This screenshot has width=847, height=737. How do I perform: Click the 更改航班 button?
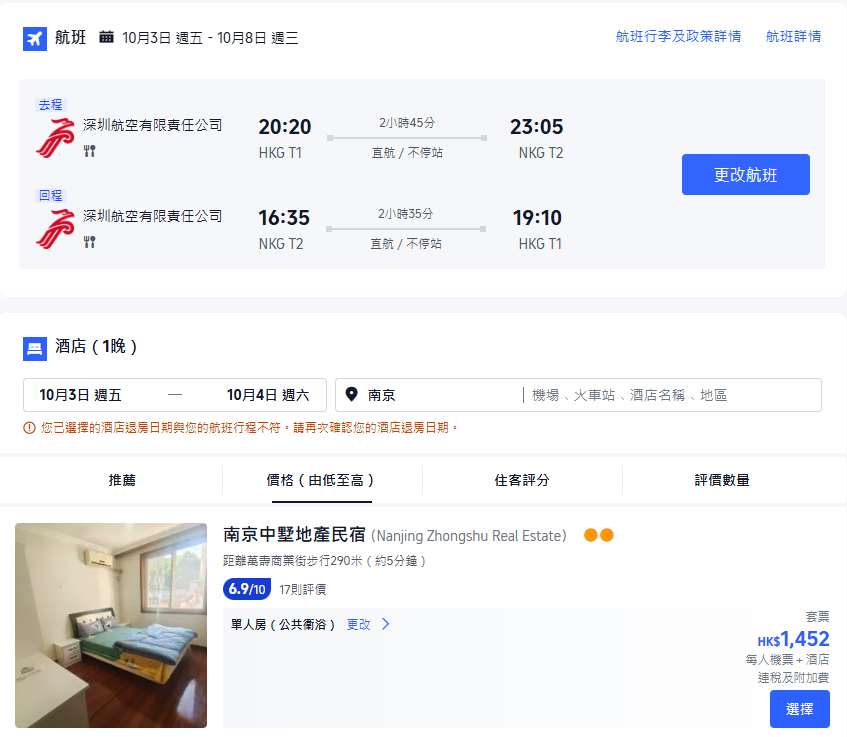745,174
